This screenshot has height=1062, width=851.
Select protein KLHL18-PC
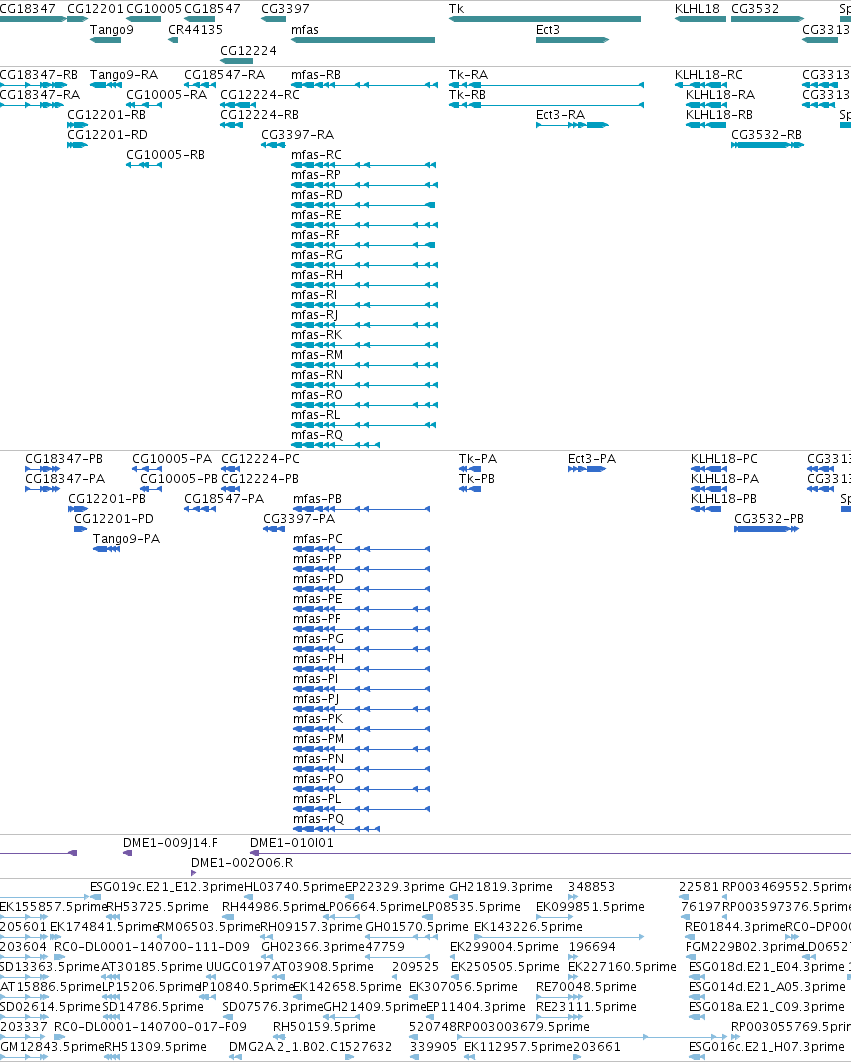click(x=724, y=459)
